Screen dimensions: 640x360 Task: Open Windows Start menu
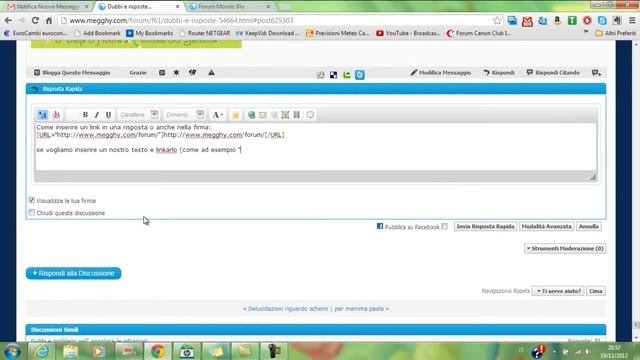(x=12, y=351)
